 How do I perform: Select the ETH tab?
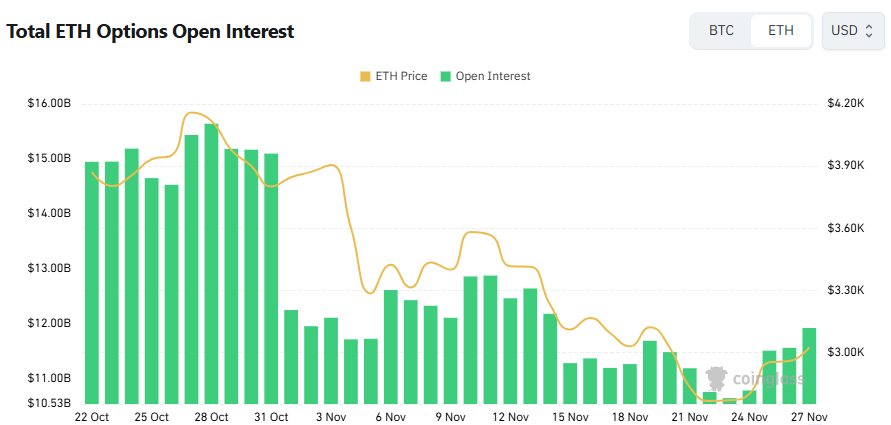click(781, 30)
